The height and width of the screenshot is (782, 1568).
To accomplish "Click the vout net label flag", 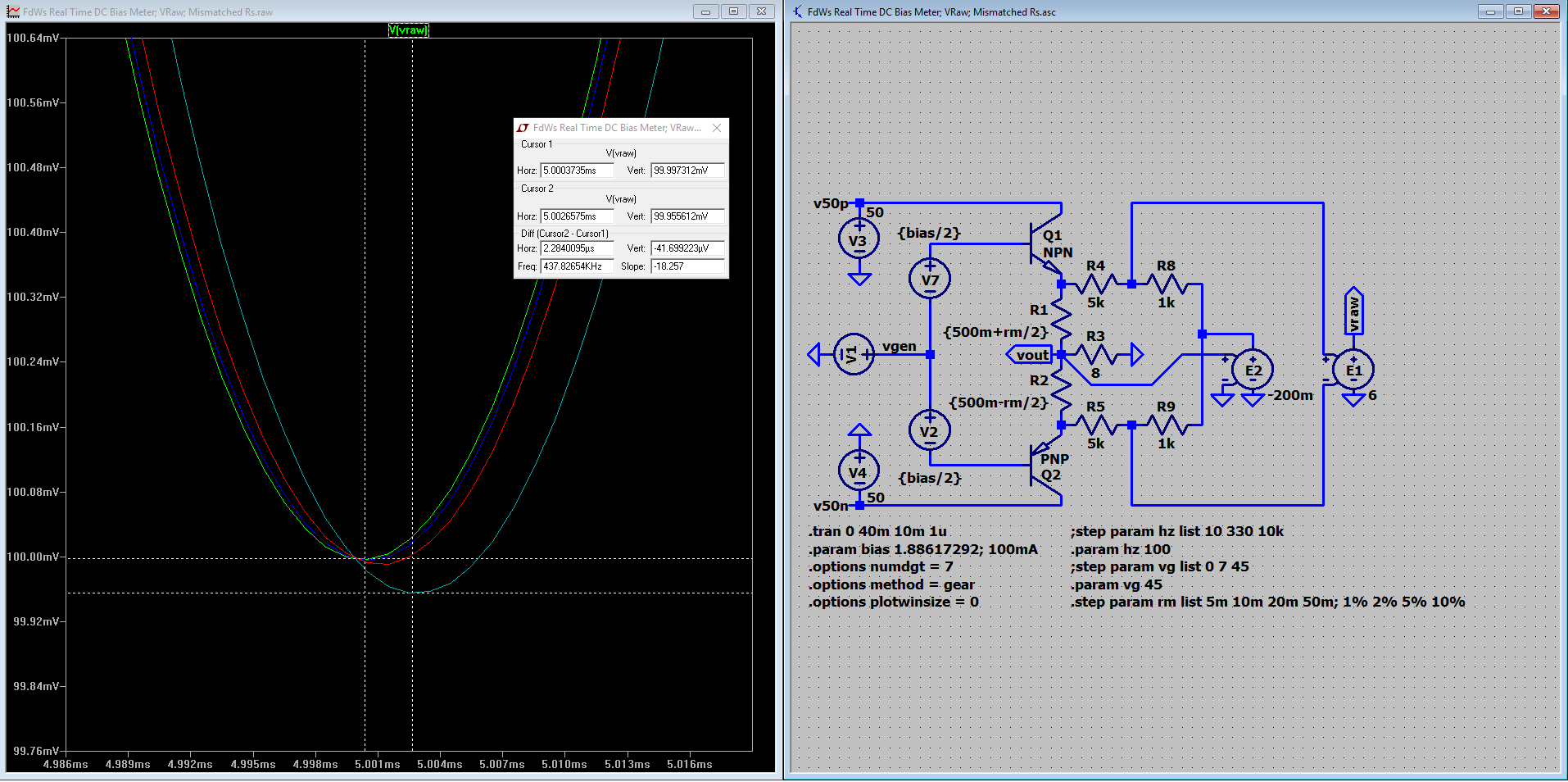I will 1030,355.
